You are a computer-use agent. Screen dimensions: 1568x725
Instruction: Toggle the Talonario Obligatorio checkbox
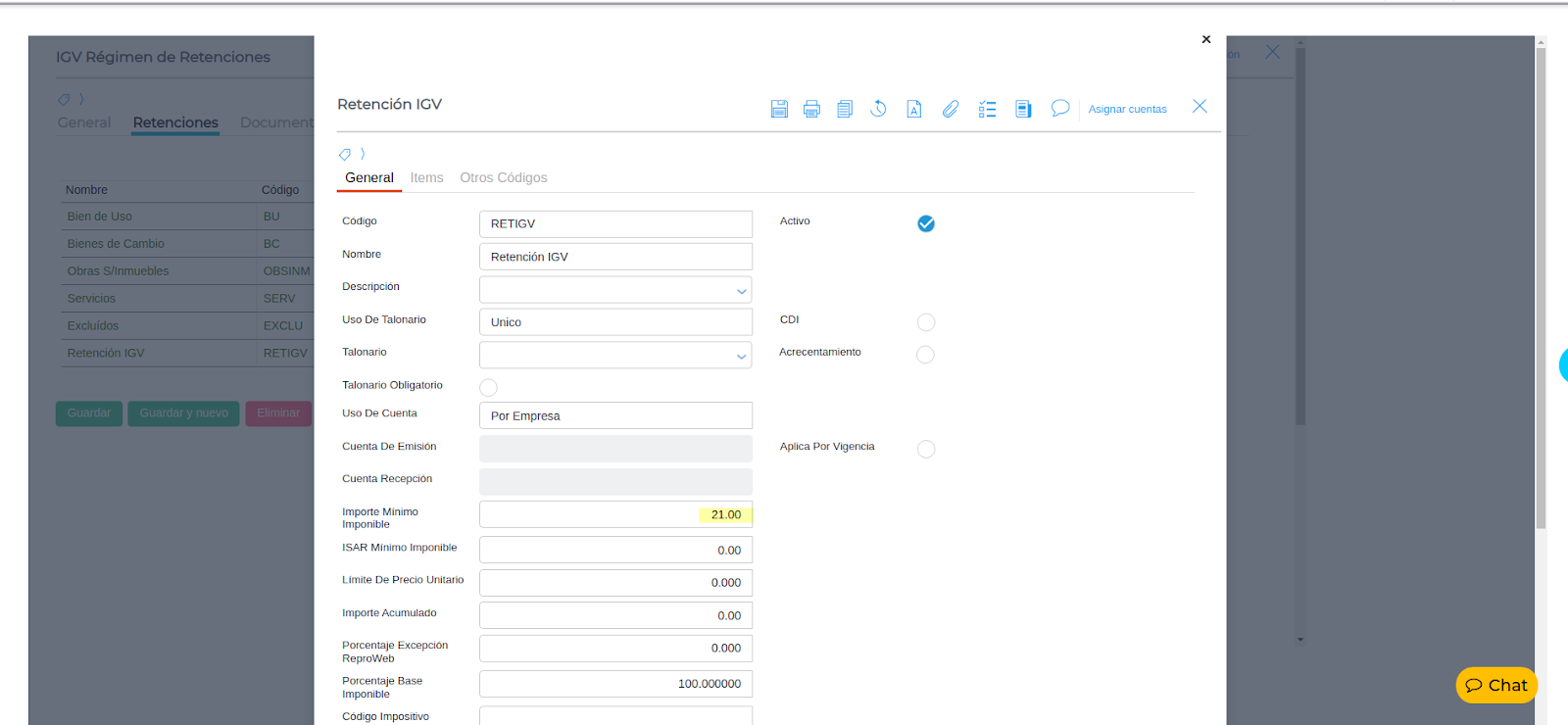click(489, 388)
